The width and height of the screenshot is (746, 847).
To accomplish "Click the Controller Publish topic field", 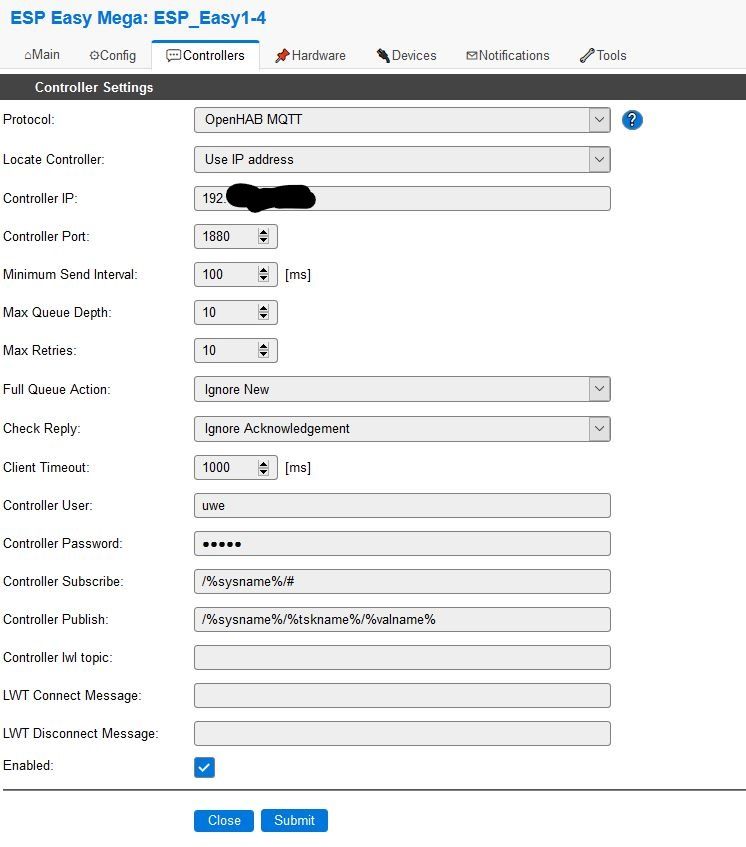I will [x=402, y=619].
